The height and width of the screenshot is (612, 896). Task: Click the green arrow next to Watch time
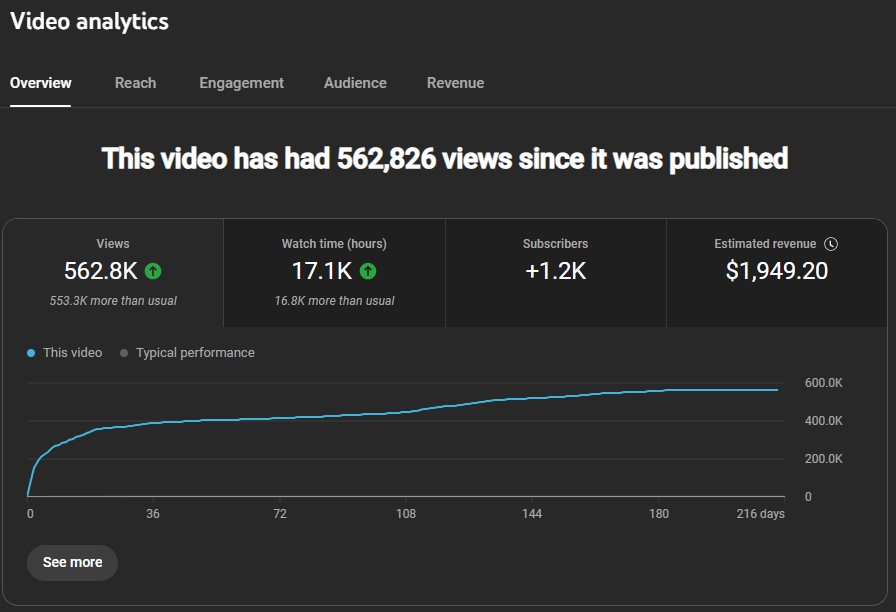(x=366, y=271)
